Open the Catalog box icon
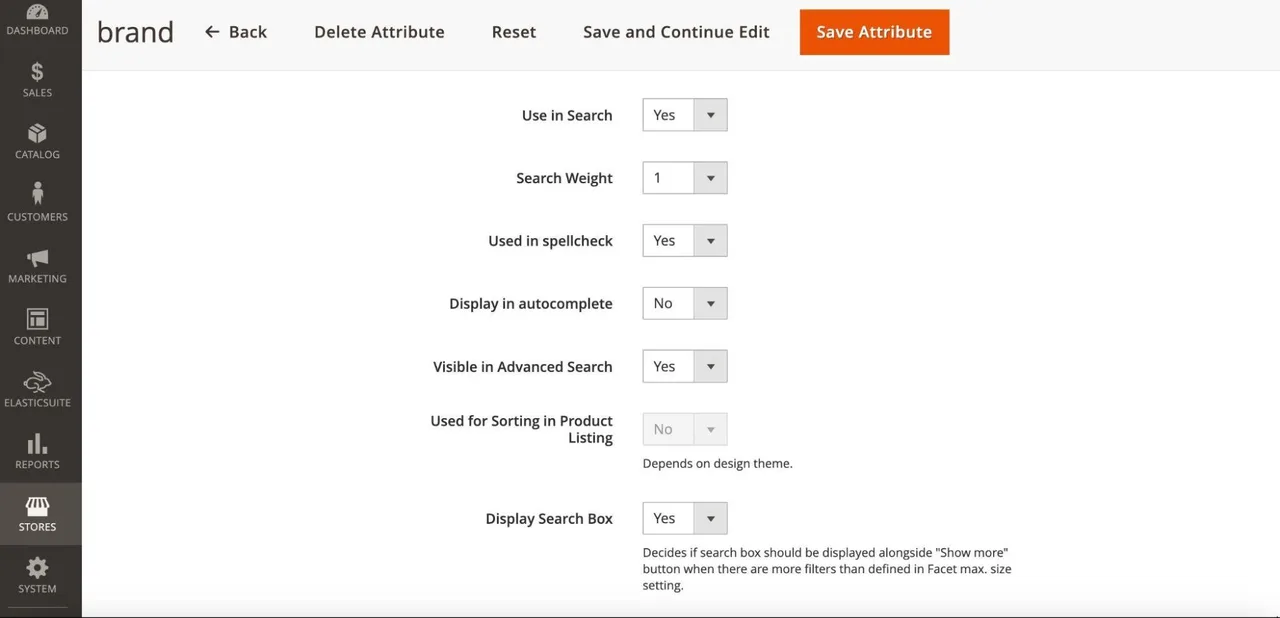 coord(37,133)
